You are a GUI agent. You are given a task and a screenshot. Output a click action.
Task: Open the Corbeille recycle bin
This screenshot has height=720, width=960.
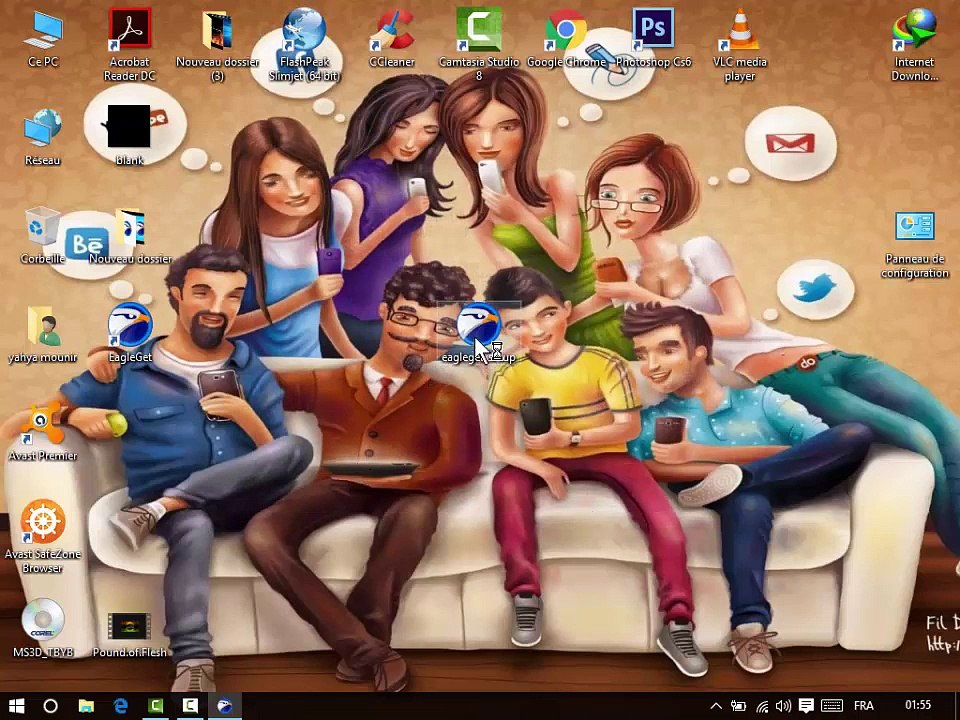coord(43,235)
